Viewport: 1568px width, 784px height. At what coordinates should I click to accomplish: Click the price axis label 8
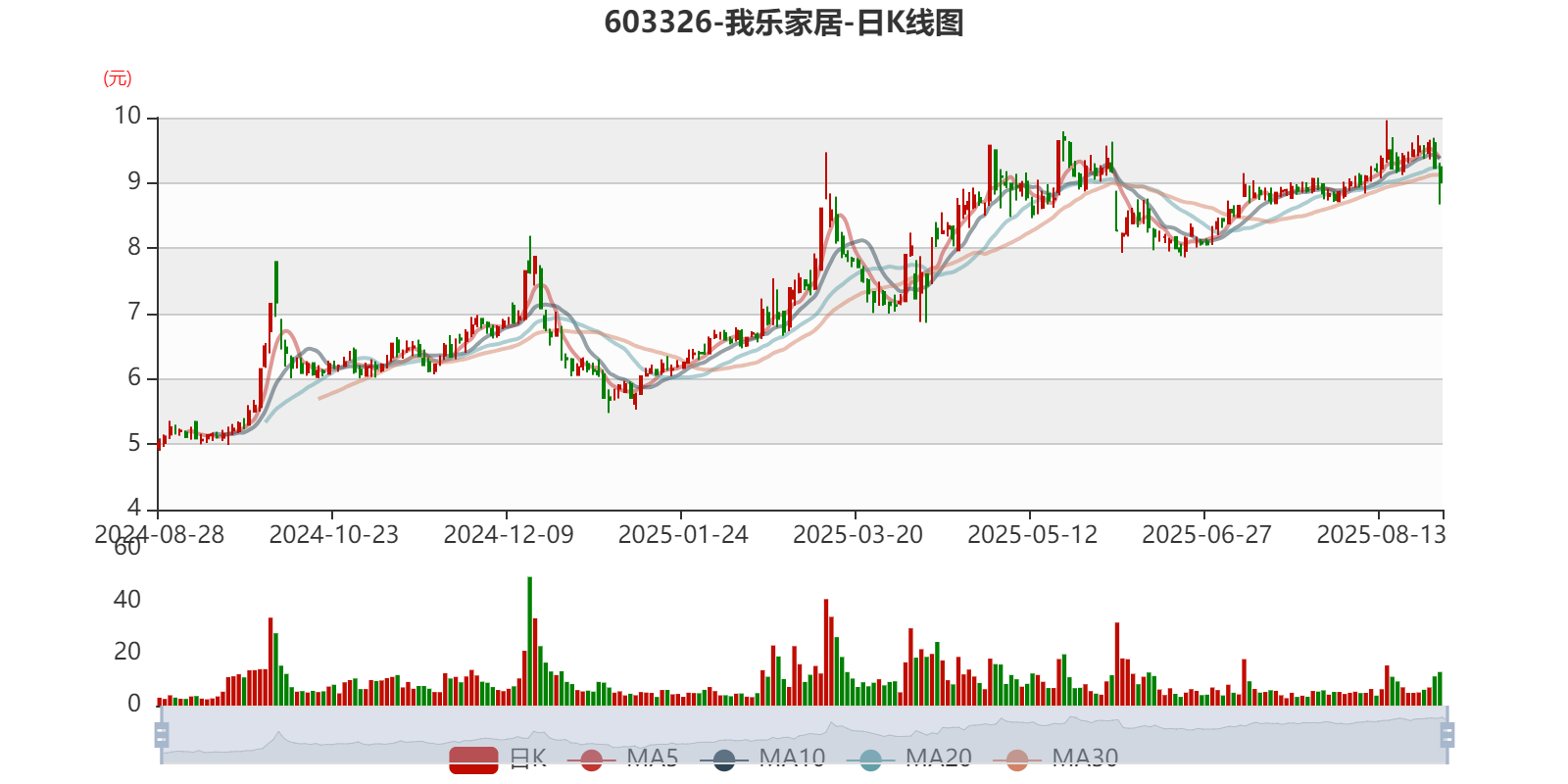pos(134,247)
